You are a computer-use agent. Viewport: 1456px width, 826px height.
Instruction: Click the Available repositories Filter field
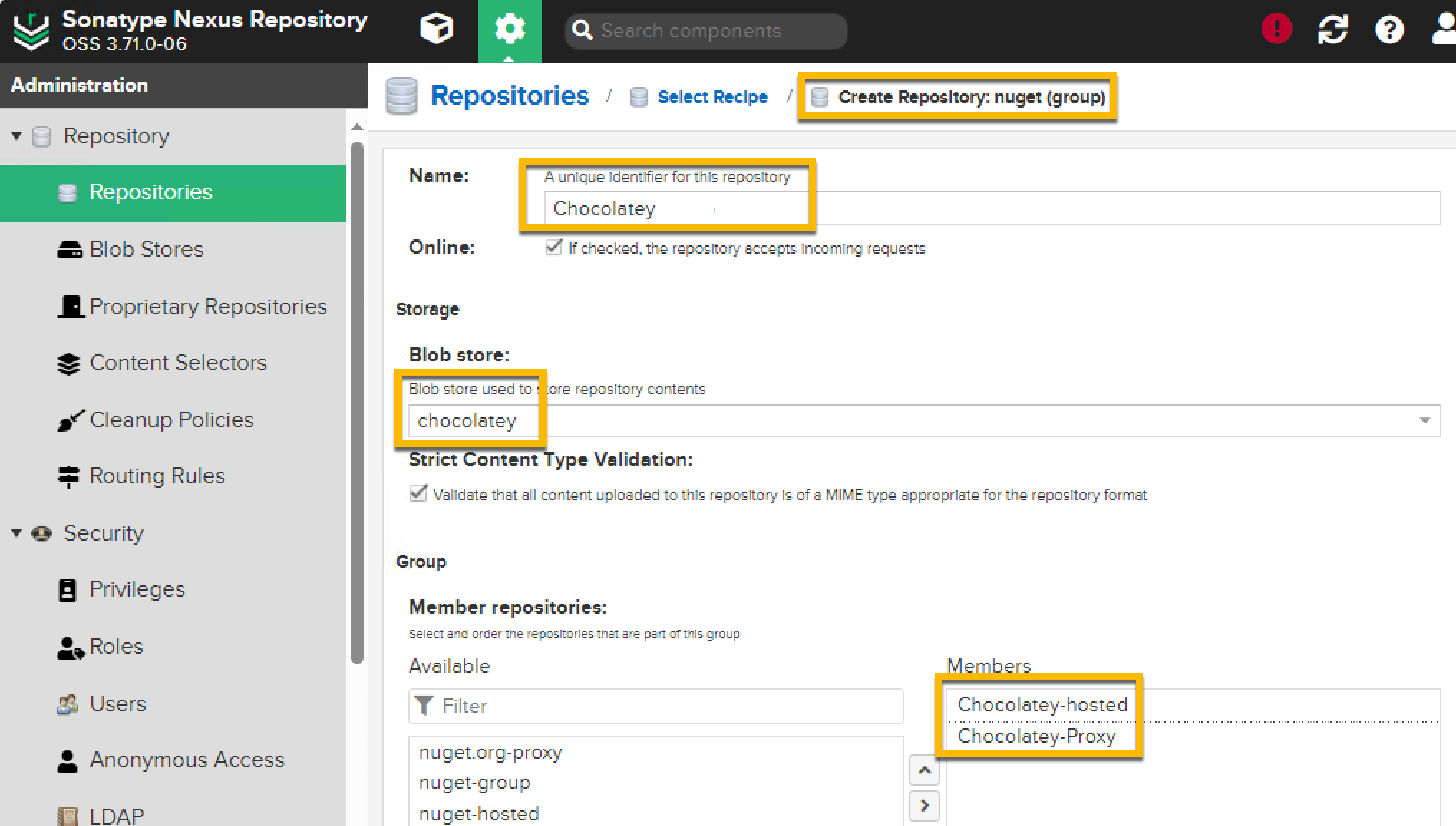(x=656, y=706)
